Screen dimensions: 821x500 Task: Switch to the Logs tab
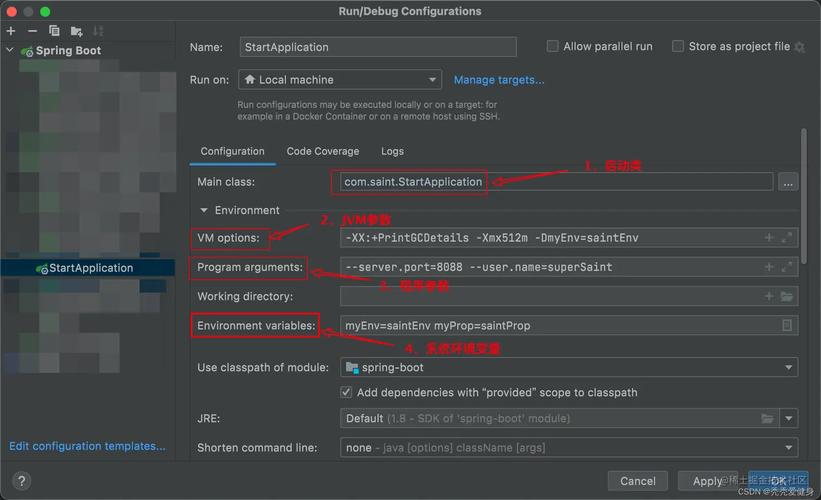click(x=392, y=151)
